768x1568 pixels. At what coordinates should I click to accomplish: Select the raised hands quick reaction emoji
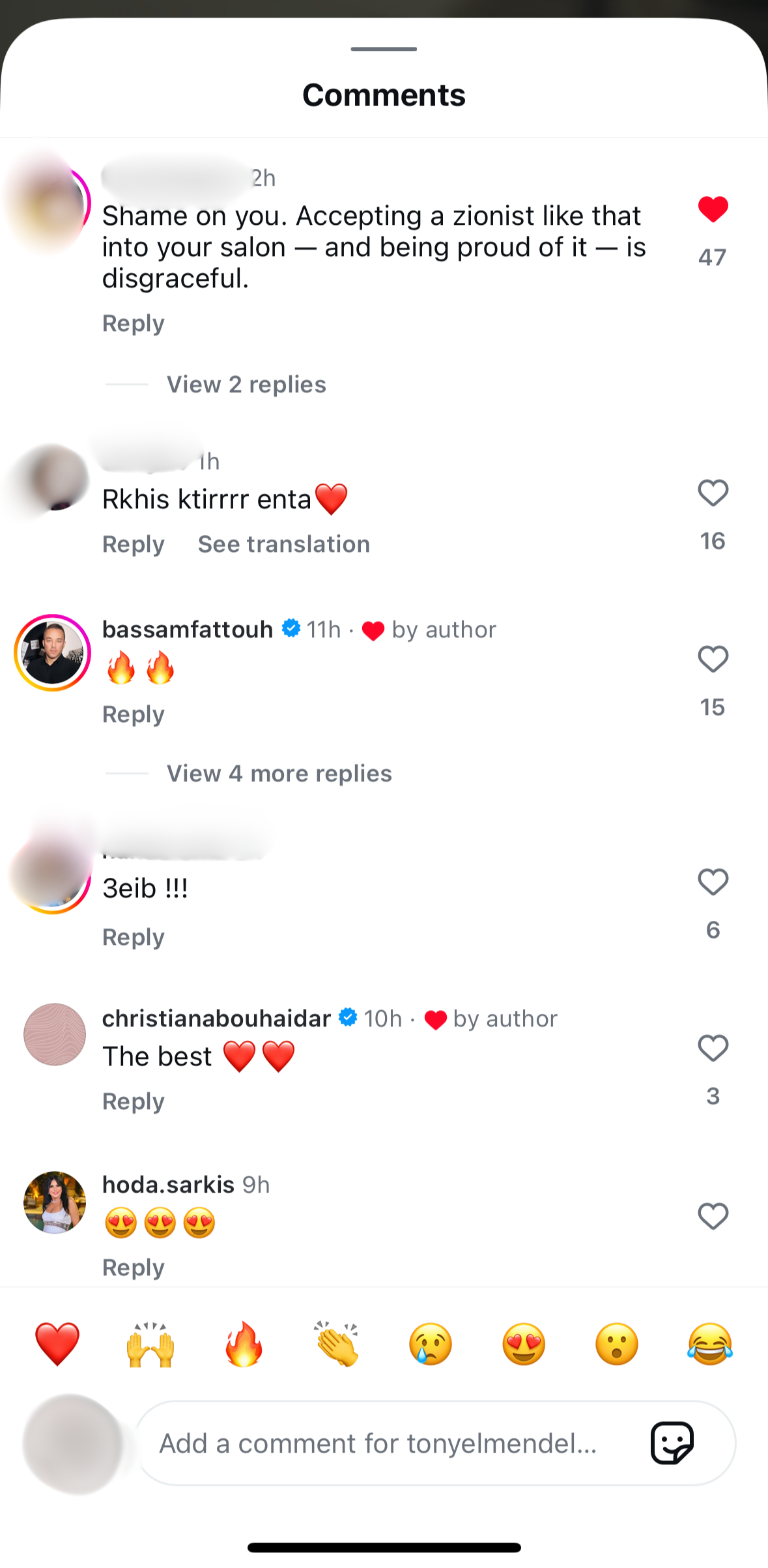(x=149, y=1343)
